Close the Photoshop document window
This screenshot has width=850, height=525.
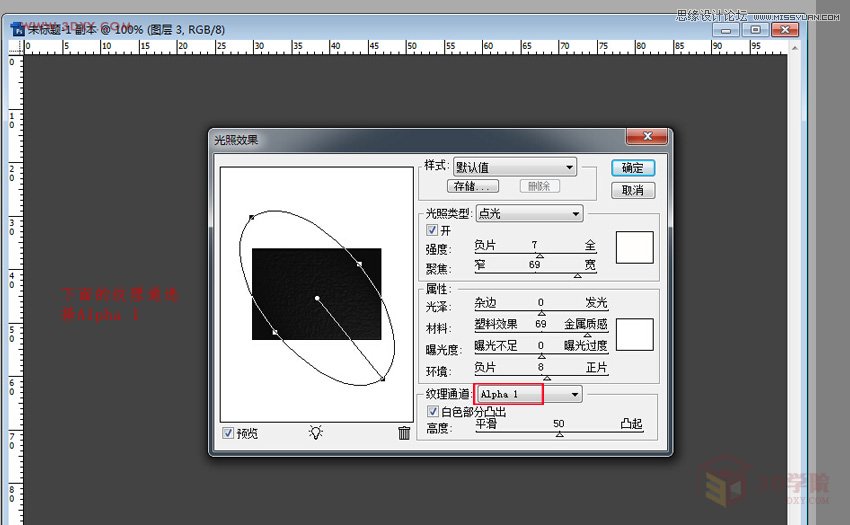(x=785, y=30)
